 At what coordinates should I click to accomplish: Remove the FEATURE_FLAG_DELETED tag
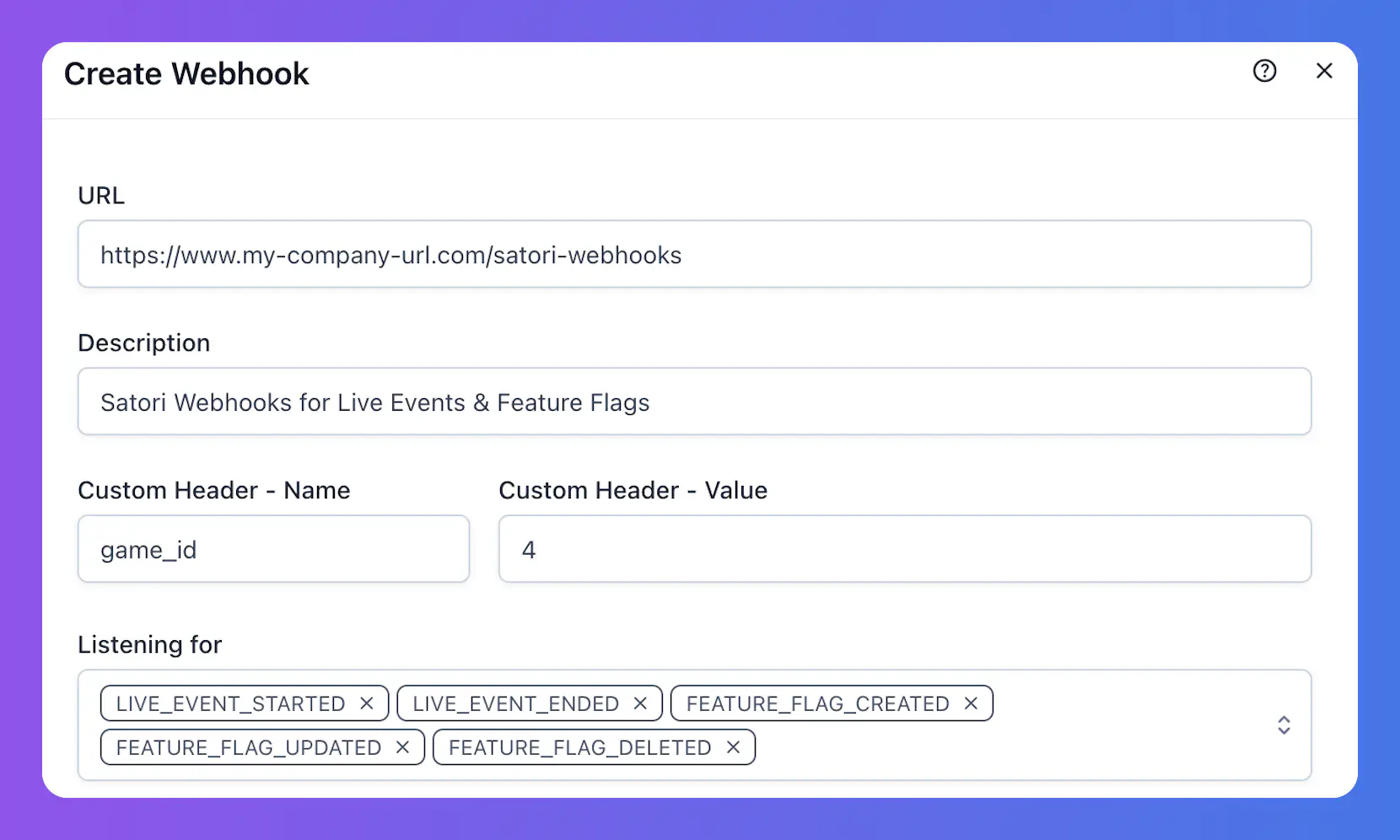click(733, 746)
